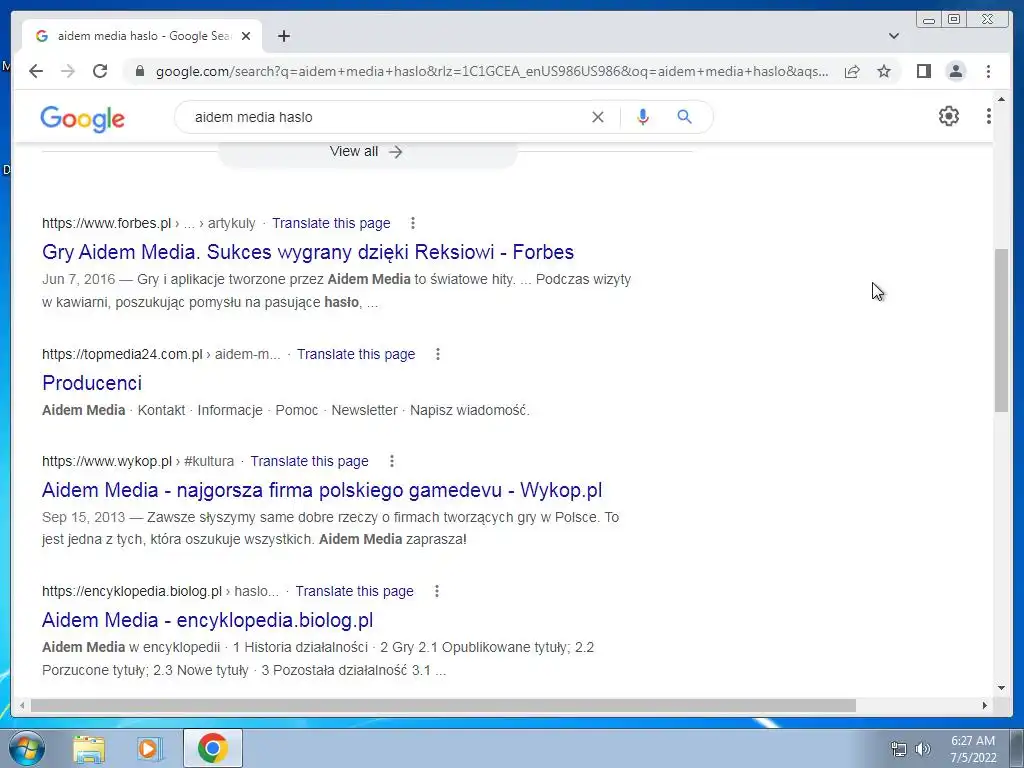The width and height of the screenshot is (1024, 768).
Task: Go back to the previous page
Action: pos(36,71)
